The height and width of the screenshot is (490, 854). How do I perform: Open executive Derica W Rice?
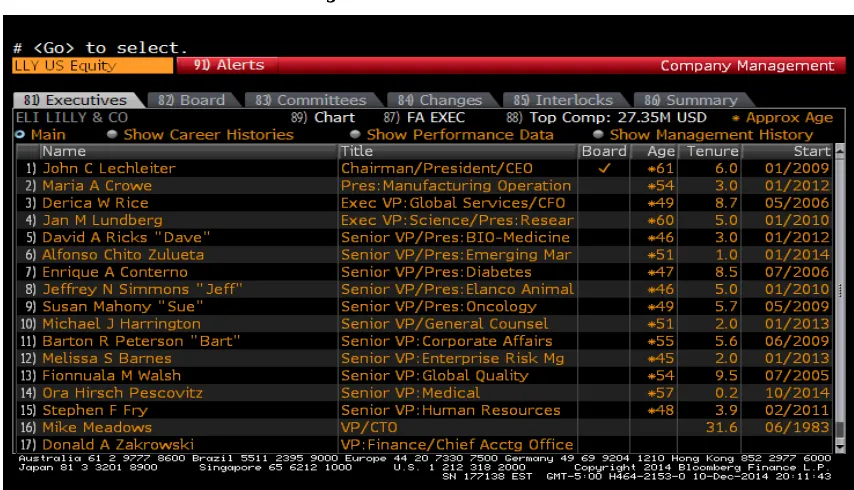[95, 203]
